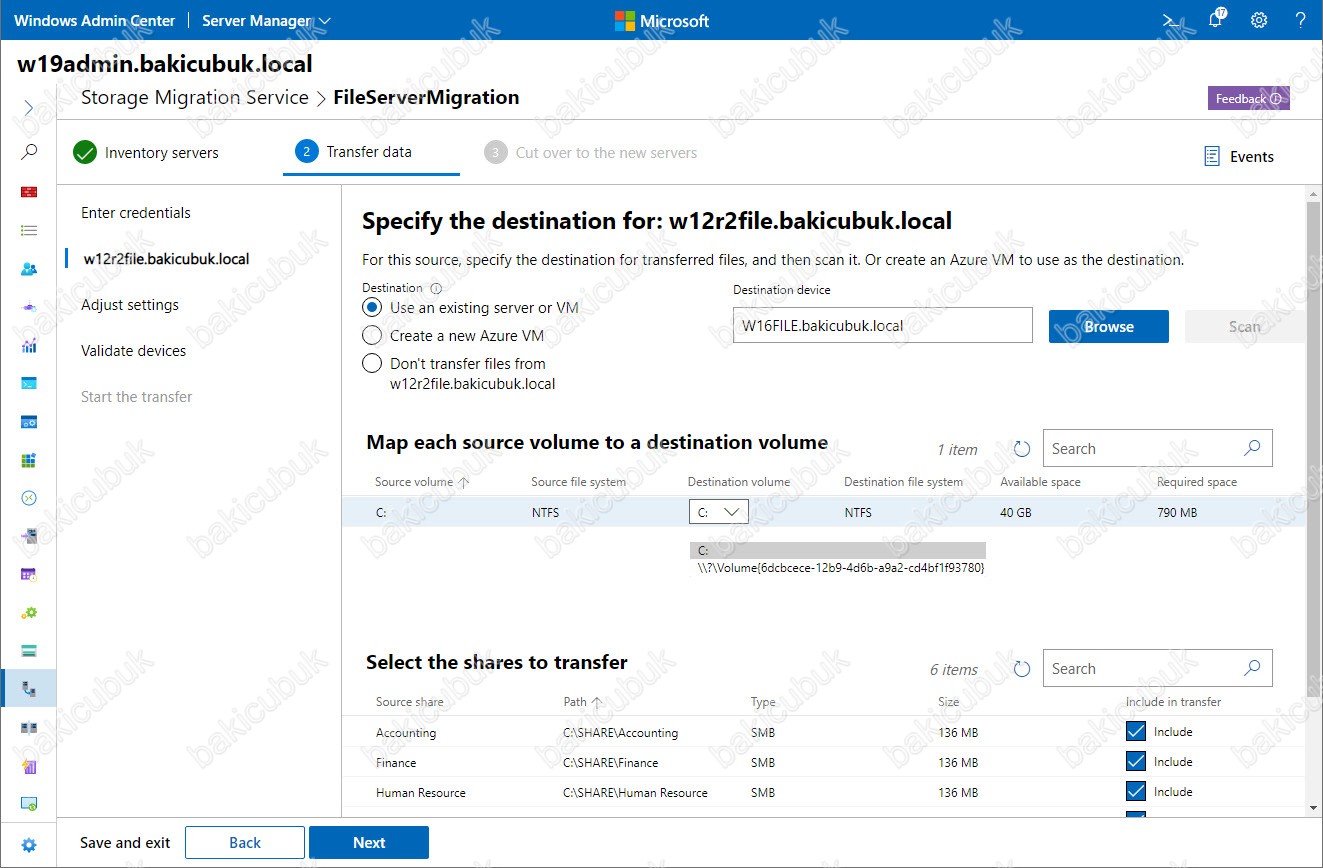The width and height of the screenshot is (1323, 868).
Task: Go to the Inventory servers step tab
Action: (x=146, y=153)
